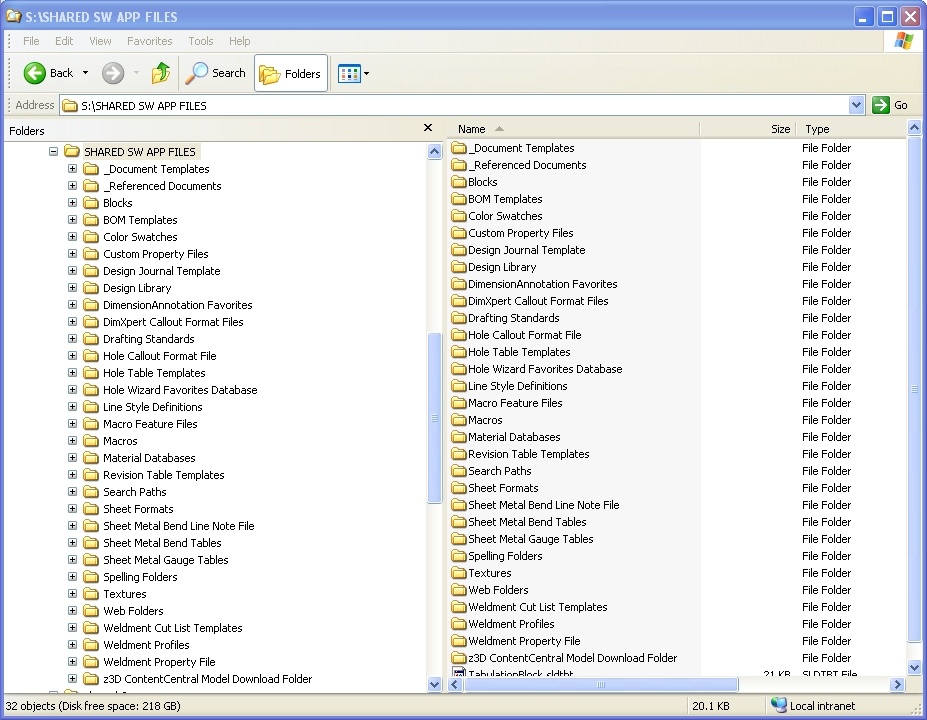Select DimensionAnnotation Favorites in file list
Screen dimensions: 927x720
coord(543,284)
